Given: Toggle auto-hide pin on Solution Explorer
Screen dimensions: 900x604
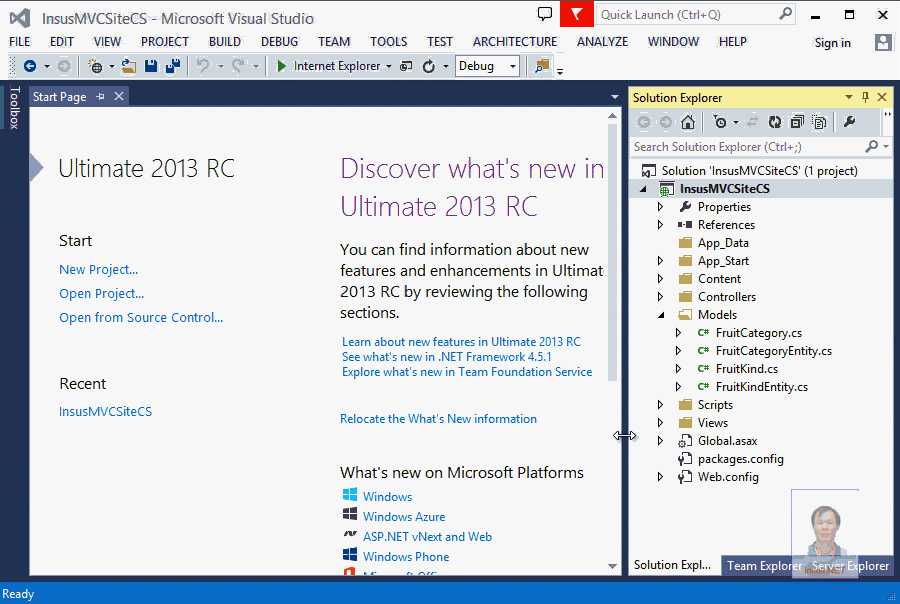Looking at the screenshot, I should [866, 97].
